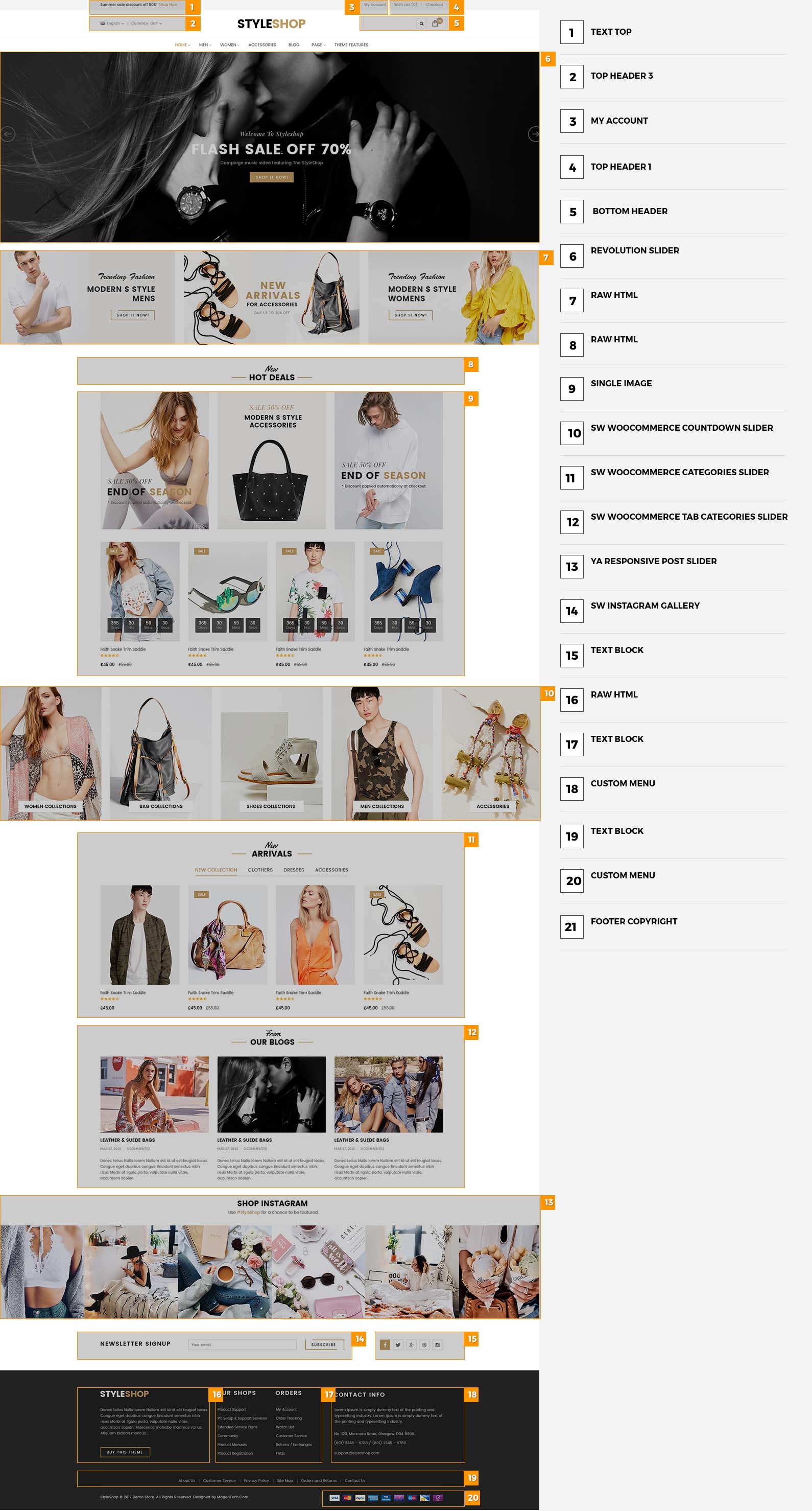Expand the Currency GBP dropdown
The image size is (812, 1511).
146,24
